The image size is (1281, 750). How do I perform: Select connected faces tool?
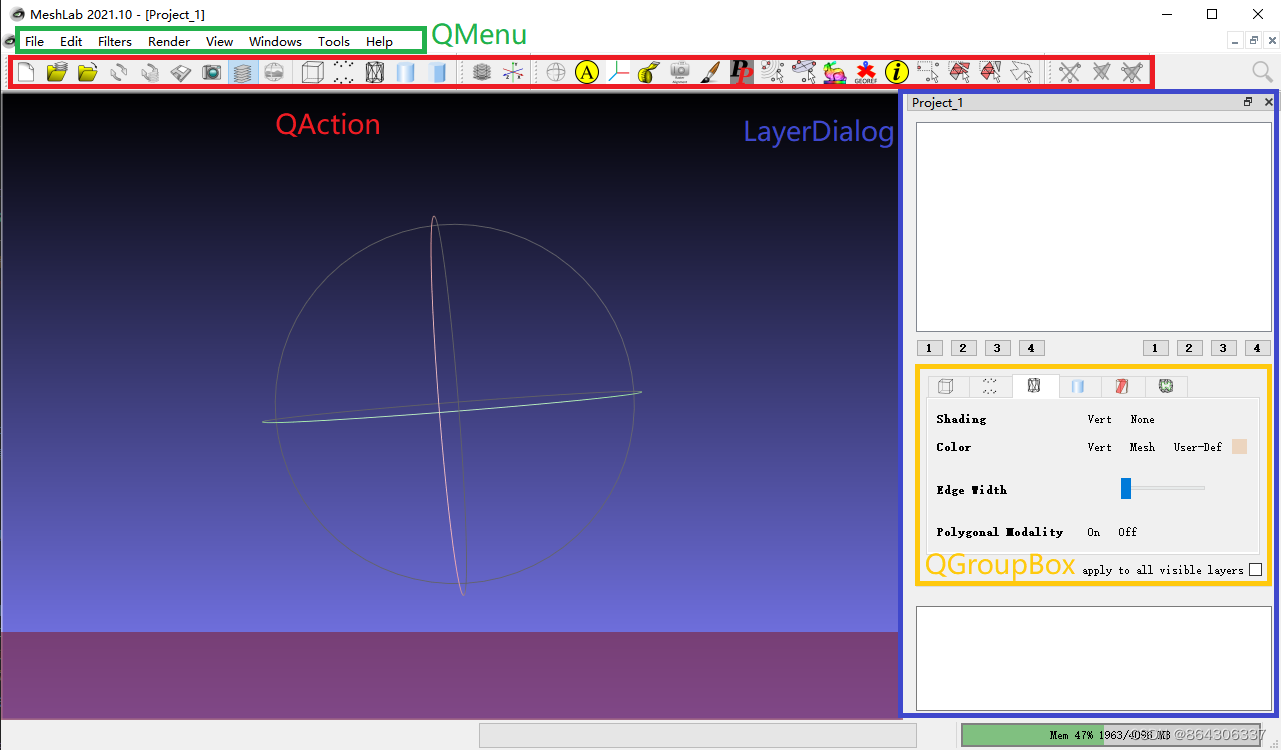[x=990, y=72]
